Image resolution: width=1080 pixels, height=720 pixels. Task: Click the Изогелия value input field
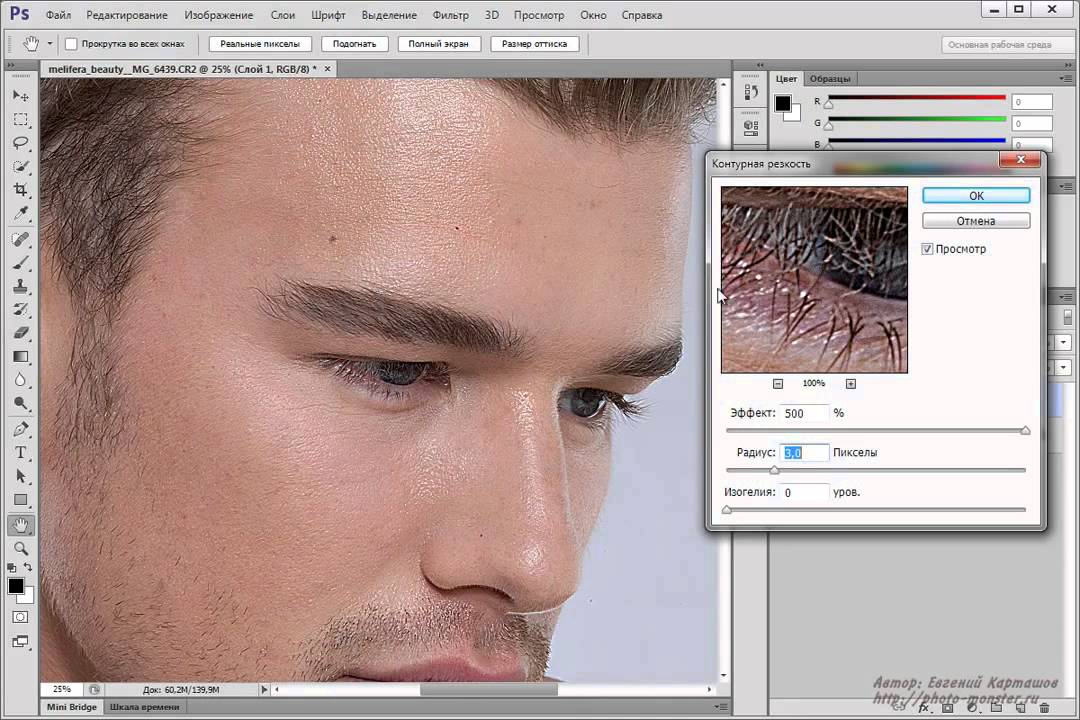pyautogui.click(x=804, y=493)
